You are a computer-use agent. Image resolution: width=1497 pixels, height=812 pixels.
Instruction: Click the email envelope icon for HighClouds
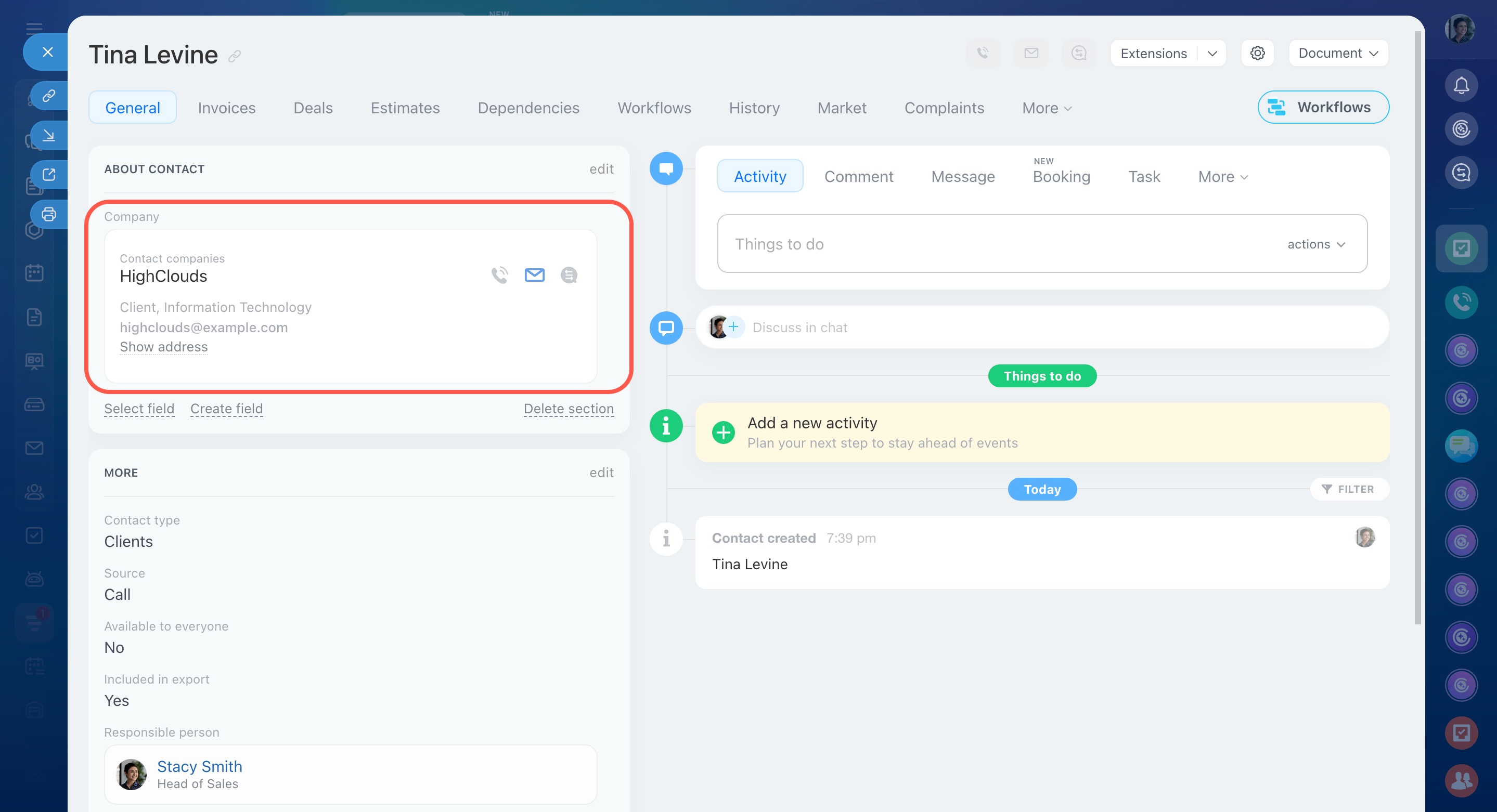coord(534,274)
